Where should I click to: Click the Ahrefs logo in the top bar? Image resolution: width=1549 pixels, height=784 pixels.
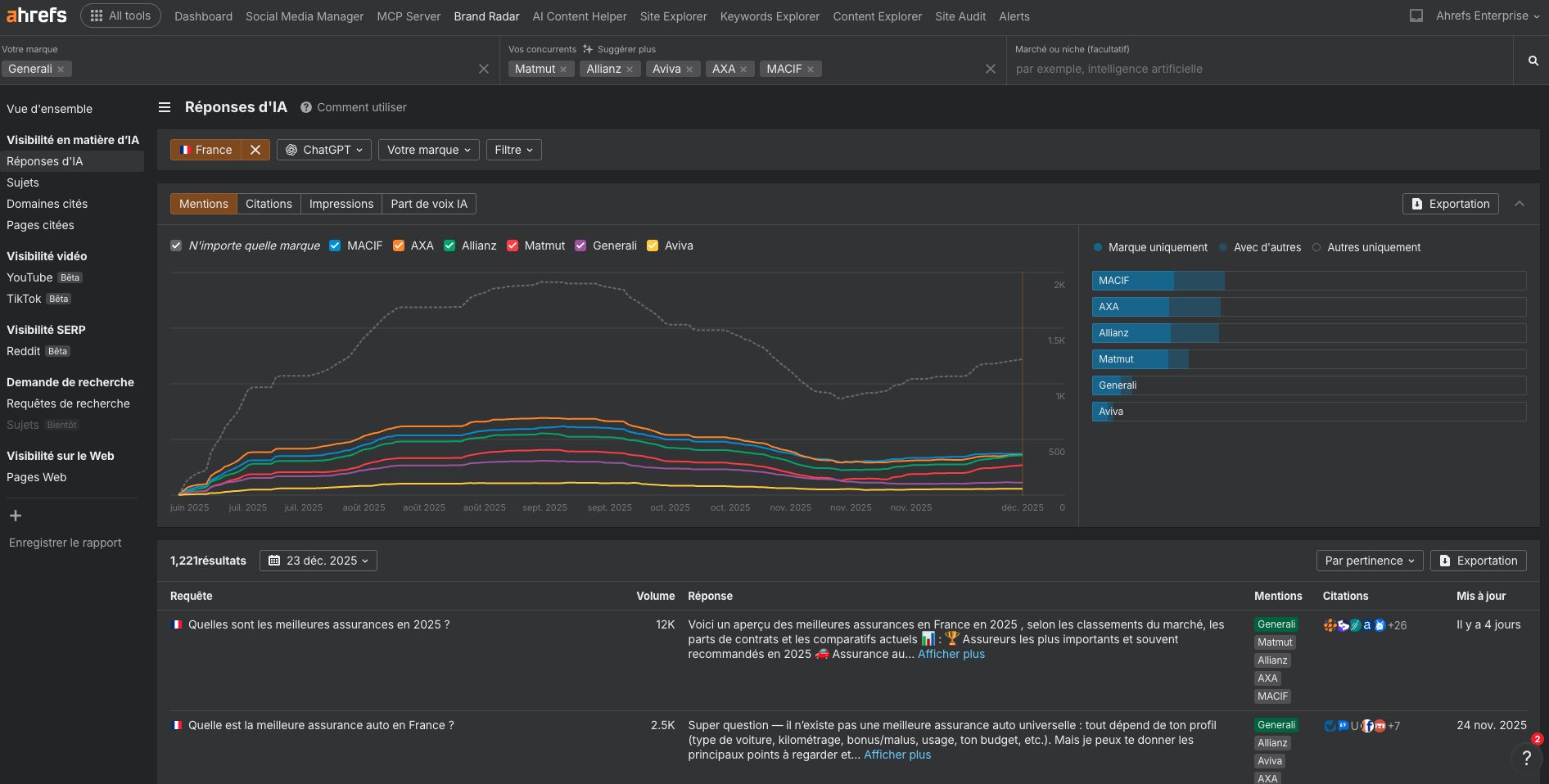(x=35, y=15)
